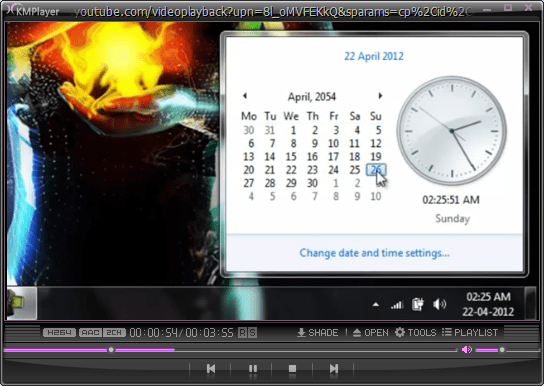Select day 26 in the calendar
Screen dimensions: 544x386
pos(376,170)
